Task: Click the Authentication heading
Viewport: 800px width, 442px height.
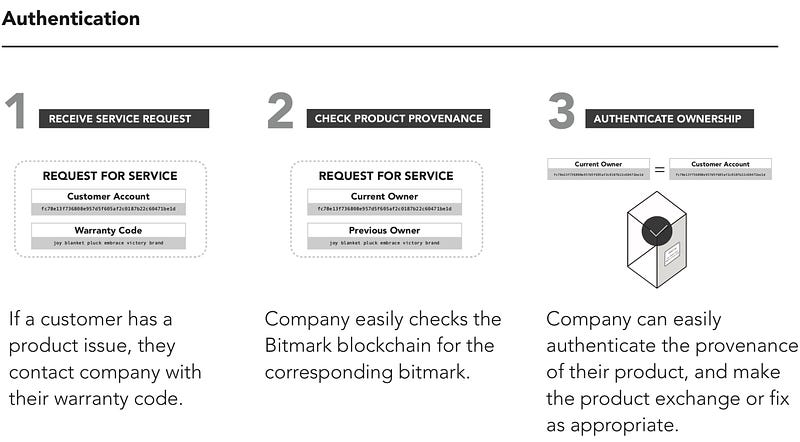Action: tap(71, 19)
